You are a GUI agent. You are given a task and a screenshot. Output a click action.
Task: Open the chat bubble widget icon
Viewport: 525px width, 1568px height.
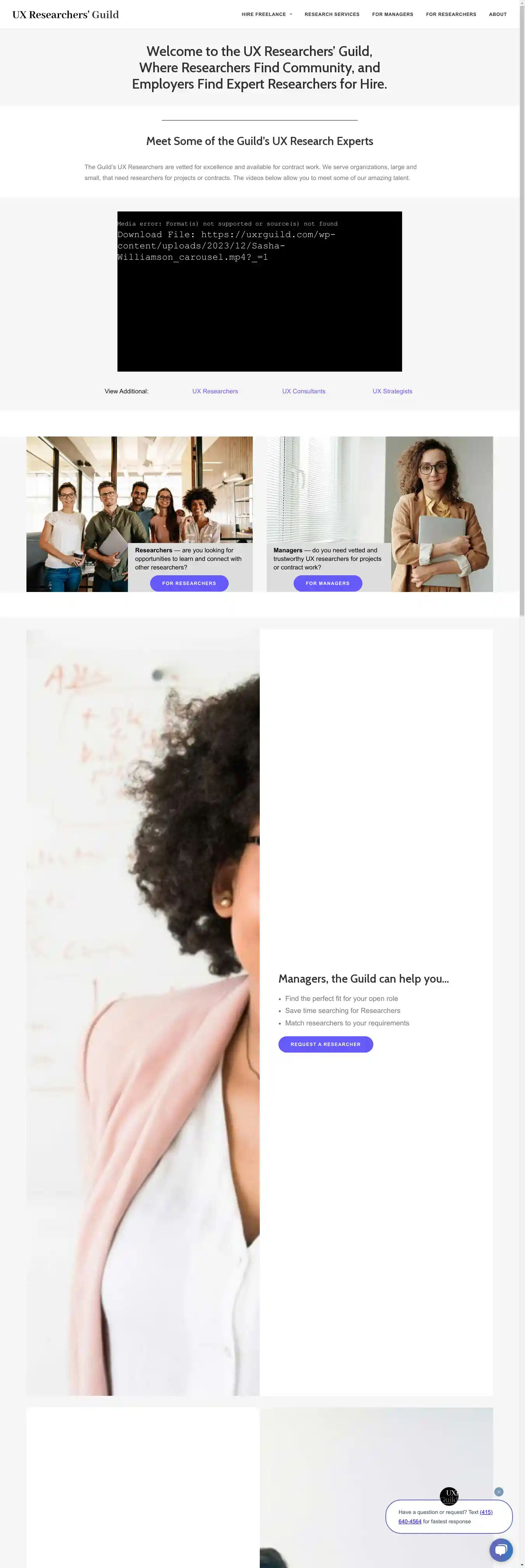pyautogui.click(x=500, y=1550)
